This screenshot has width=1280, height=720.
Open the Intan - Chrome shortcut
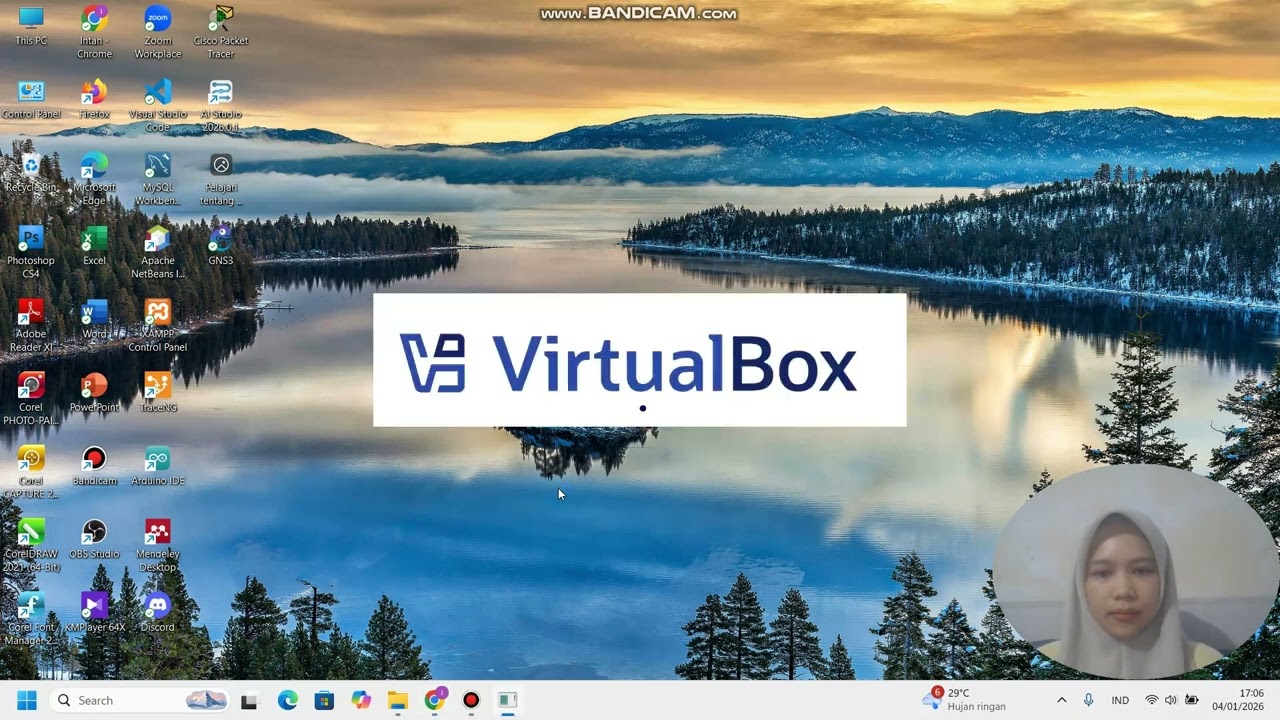coord(95,33)
